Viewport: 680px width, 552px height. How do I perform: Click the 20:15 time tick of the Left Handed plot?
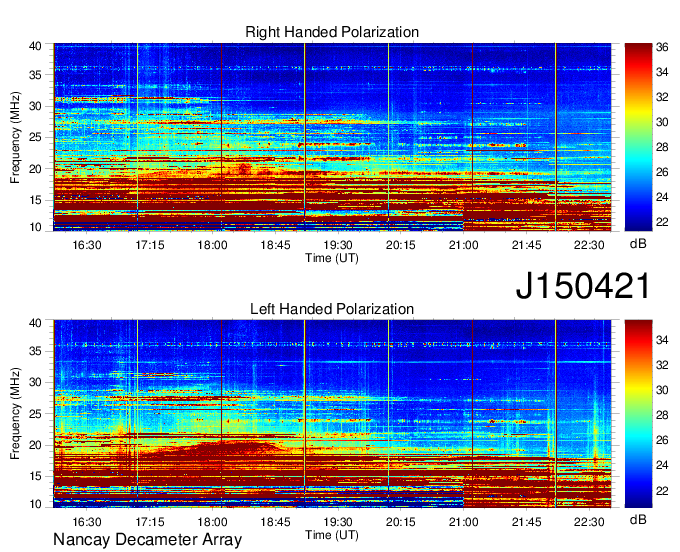401,522
